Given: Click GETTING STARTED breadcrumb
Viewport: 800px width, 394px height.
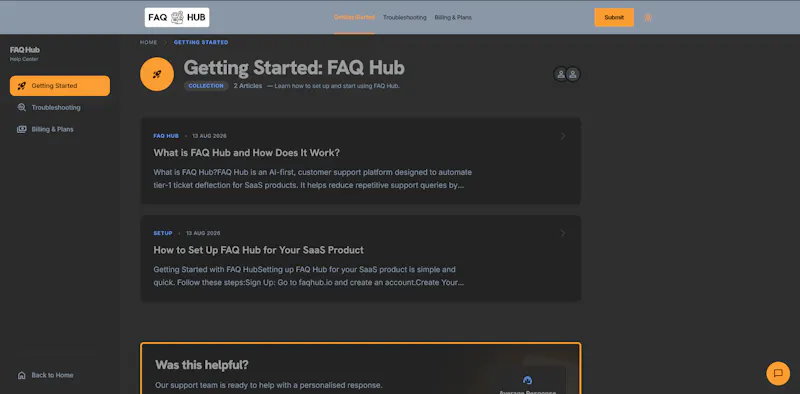Looking at the screenshot, I should pos(201,42).
